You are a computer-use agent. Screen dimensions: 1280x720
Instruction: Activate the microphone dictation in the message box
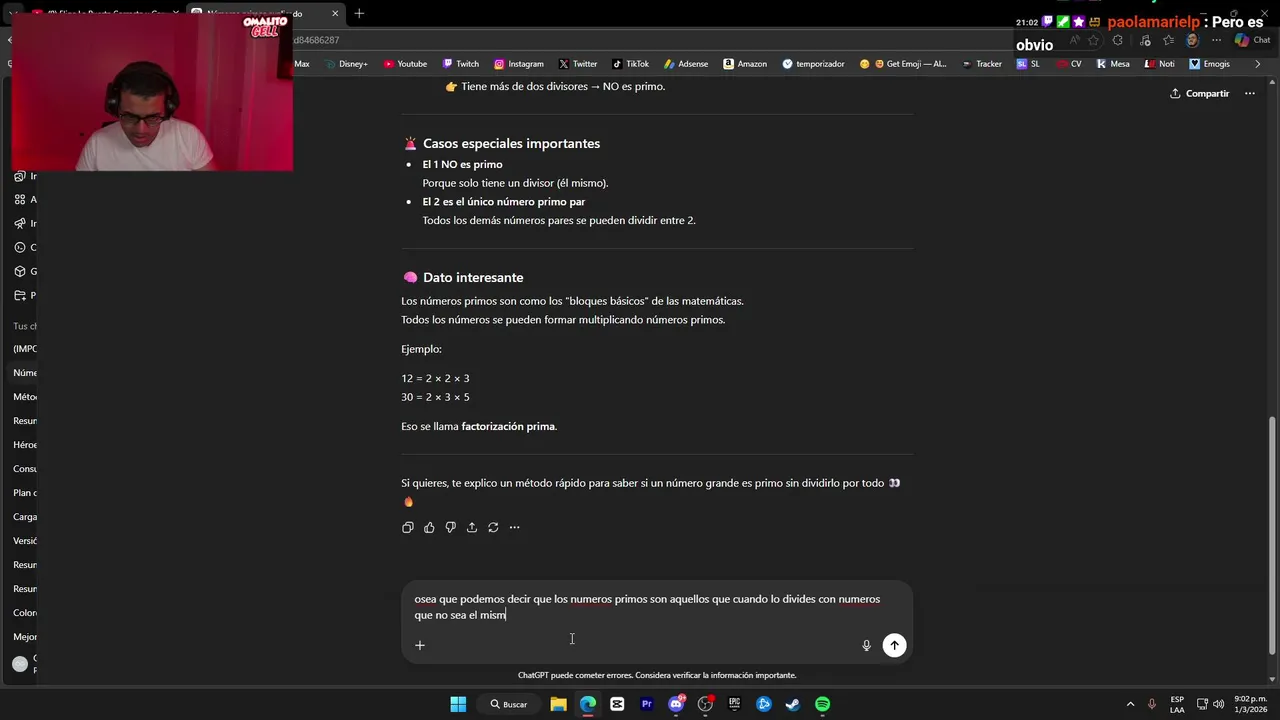click(867, 645)
